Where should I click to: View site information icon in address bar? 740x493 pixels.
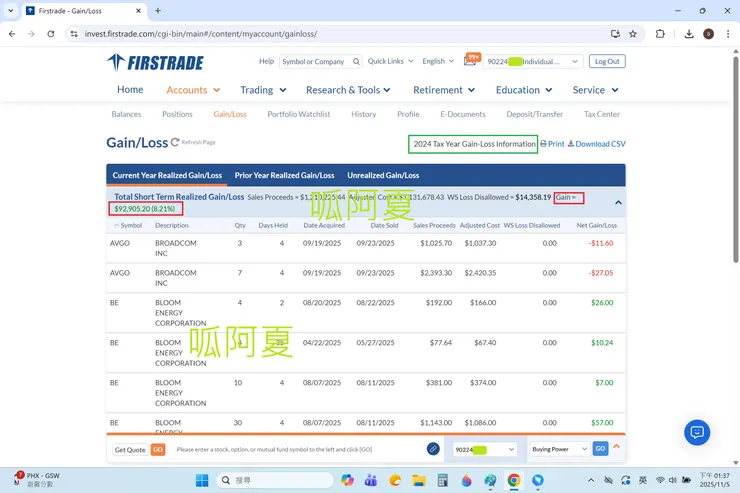(74, 34)
